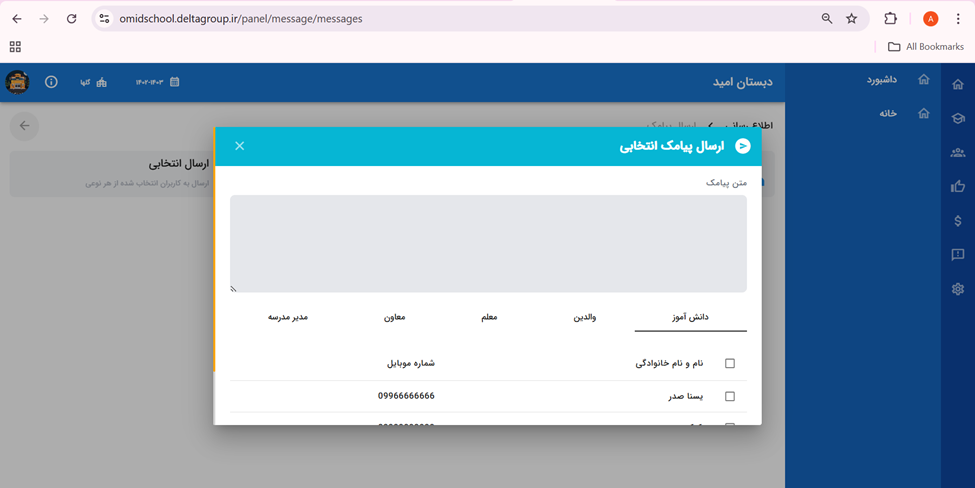Open the browser zoom magnifier icon
The image size is (975, 488).
826,19
